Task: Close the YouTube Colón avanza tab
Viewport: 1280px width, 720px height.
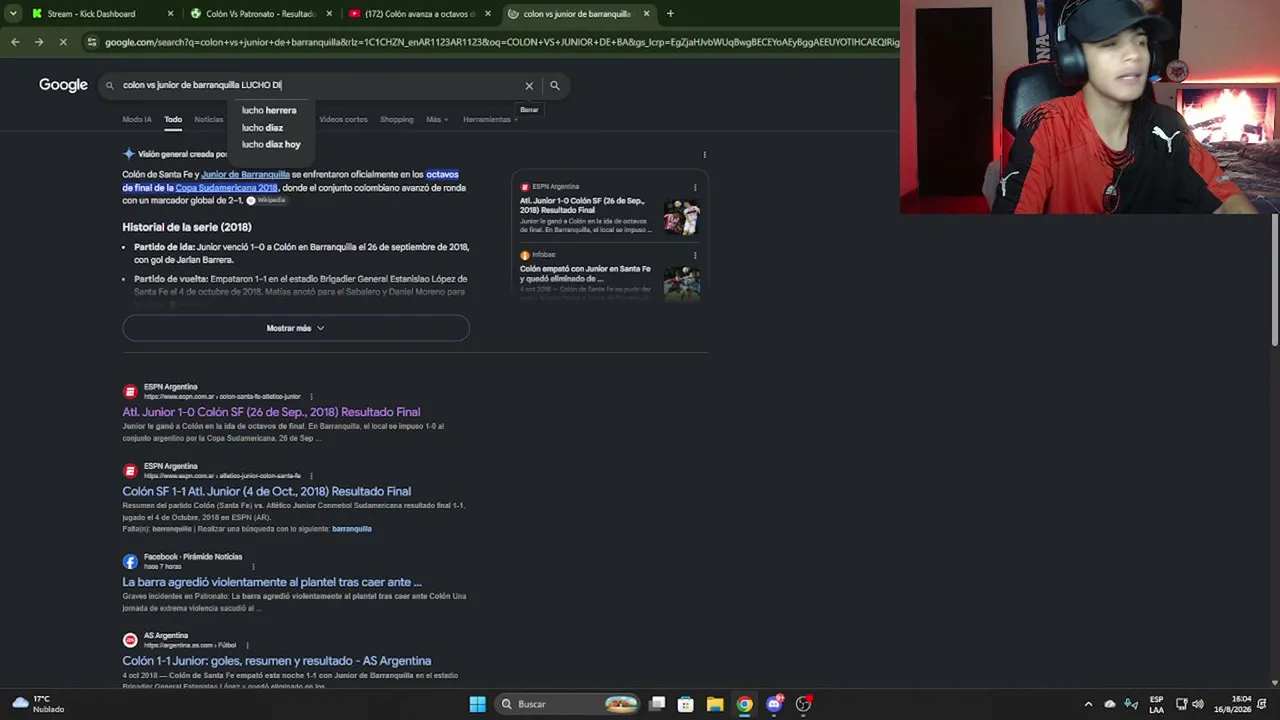Action: tap(488, 14)
